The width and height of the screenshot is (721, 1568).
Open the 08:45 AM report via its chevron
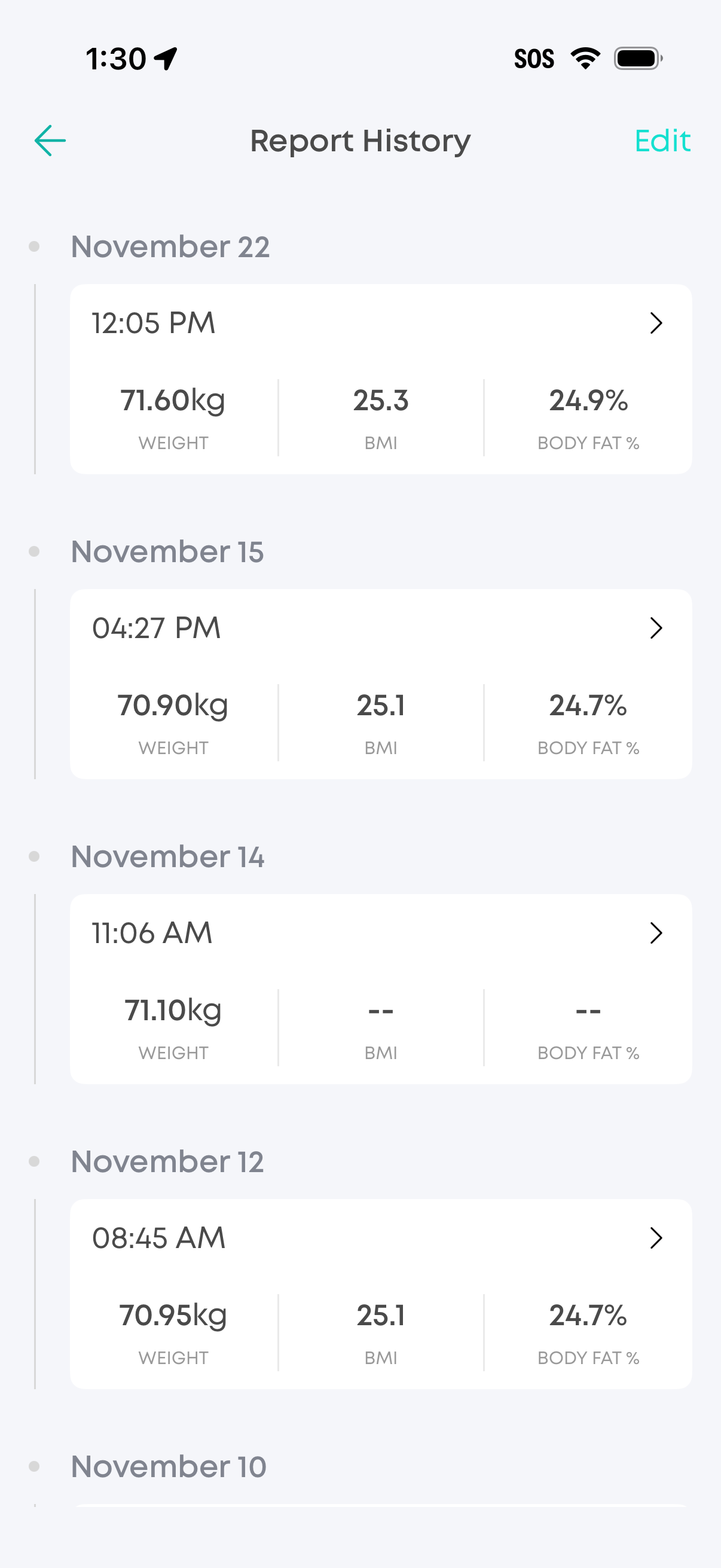(x=656, y=1237)
